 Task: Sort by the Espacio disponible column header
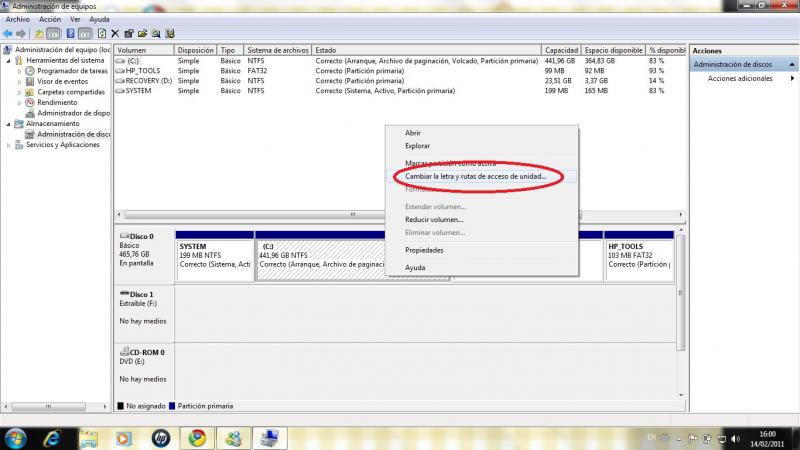click(x=613, y=50)
